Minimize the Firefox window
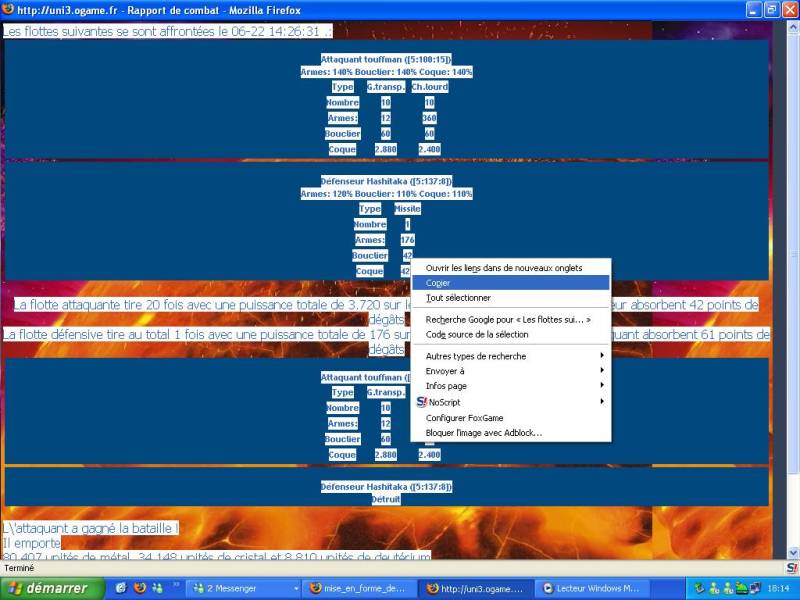Image resolution: width=800 pixels, height=600 pixels. tap(752, 10)
